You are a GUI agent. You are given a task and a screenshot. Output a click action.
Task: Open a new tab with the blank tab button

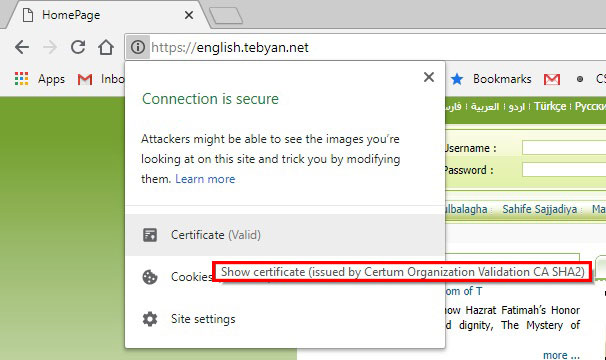pos(226,15)
